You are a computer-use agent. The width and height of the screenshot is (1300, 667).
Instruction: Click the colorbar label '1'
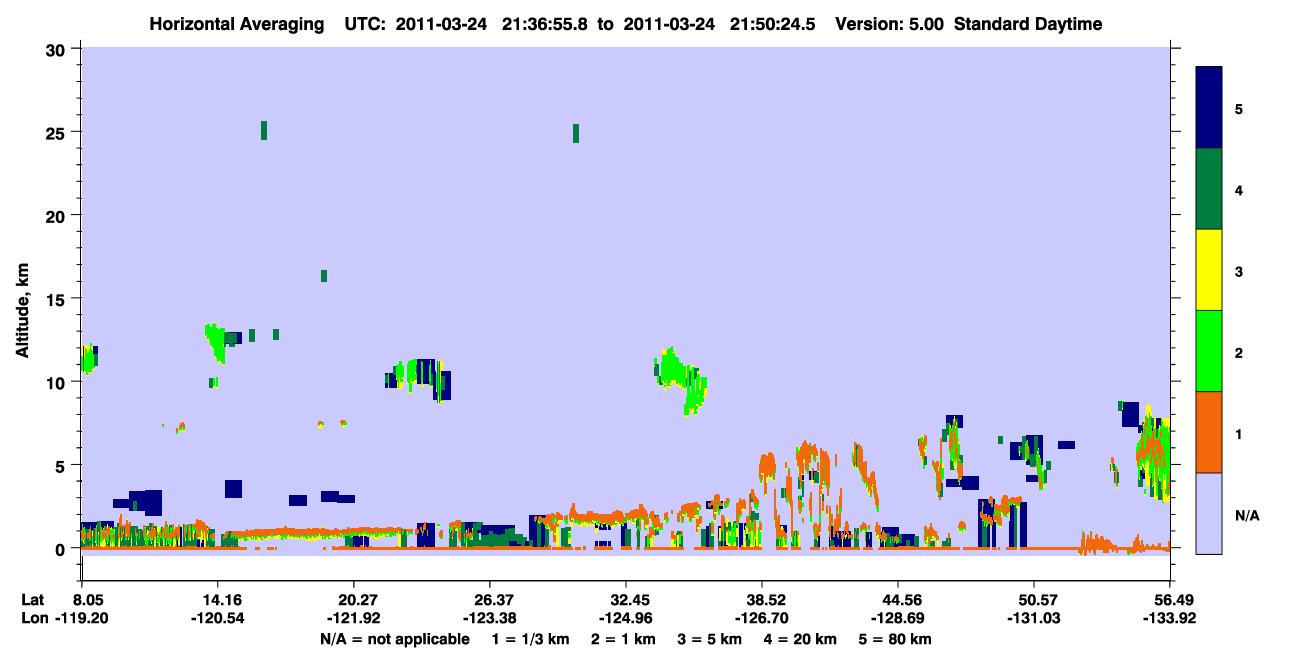tap(1239, 433)
